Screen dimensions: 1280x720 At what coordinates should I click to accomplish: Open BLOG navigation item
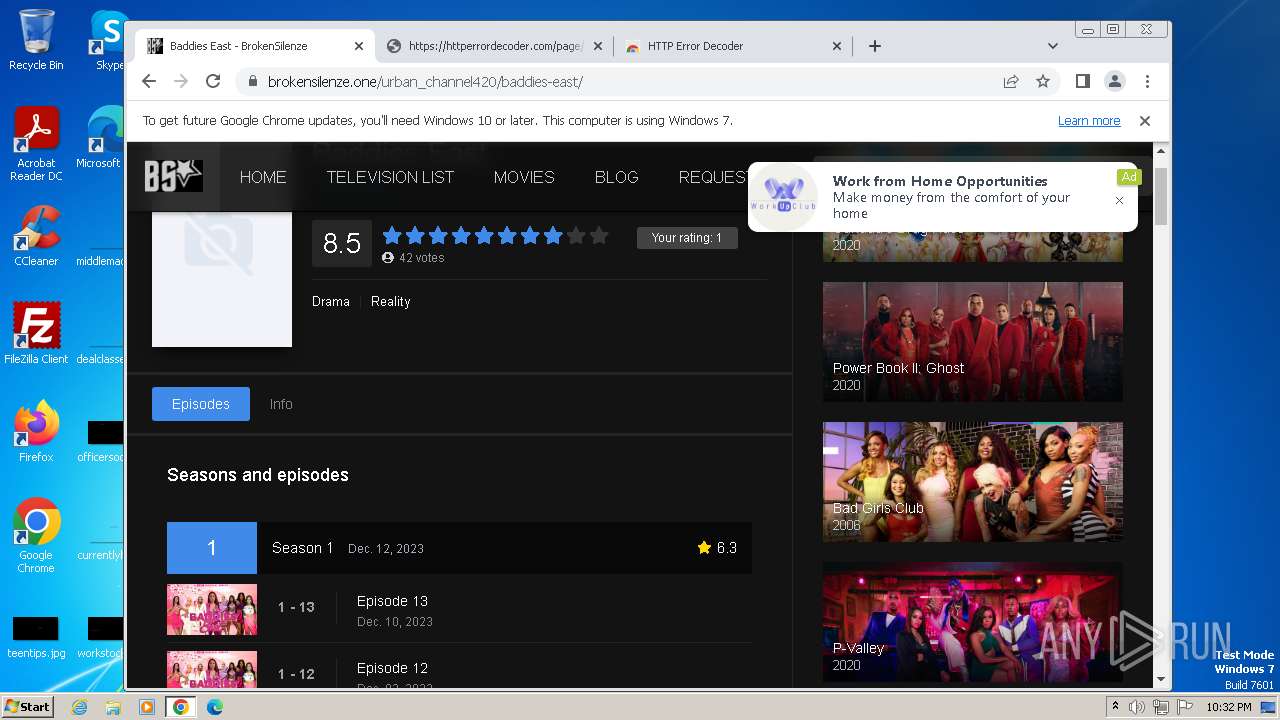tap(616, 177)
